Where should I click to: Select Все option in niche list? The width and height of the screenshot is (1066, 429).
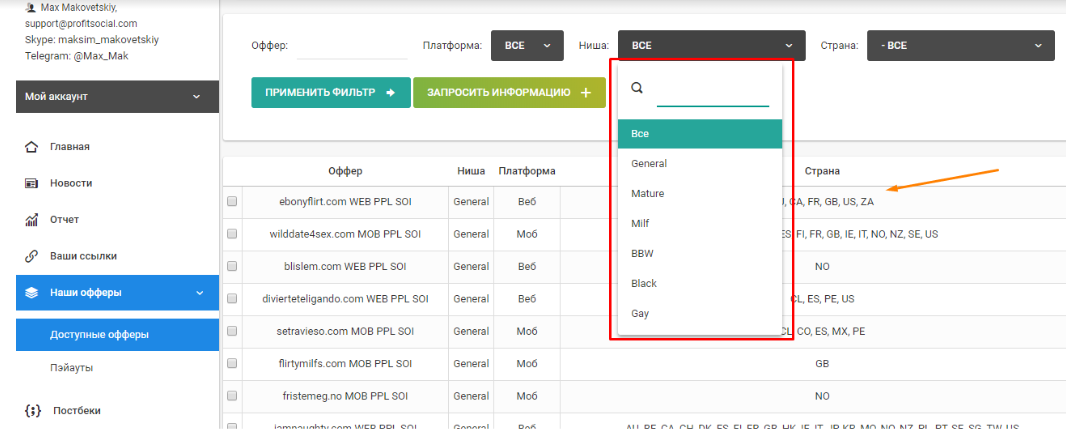click(x=700, y=134)
